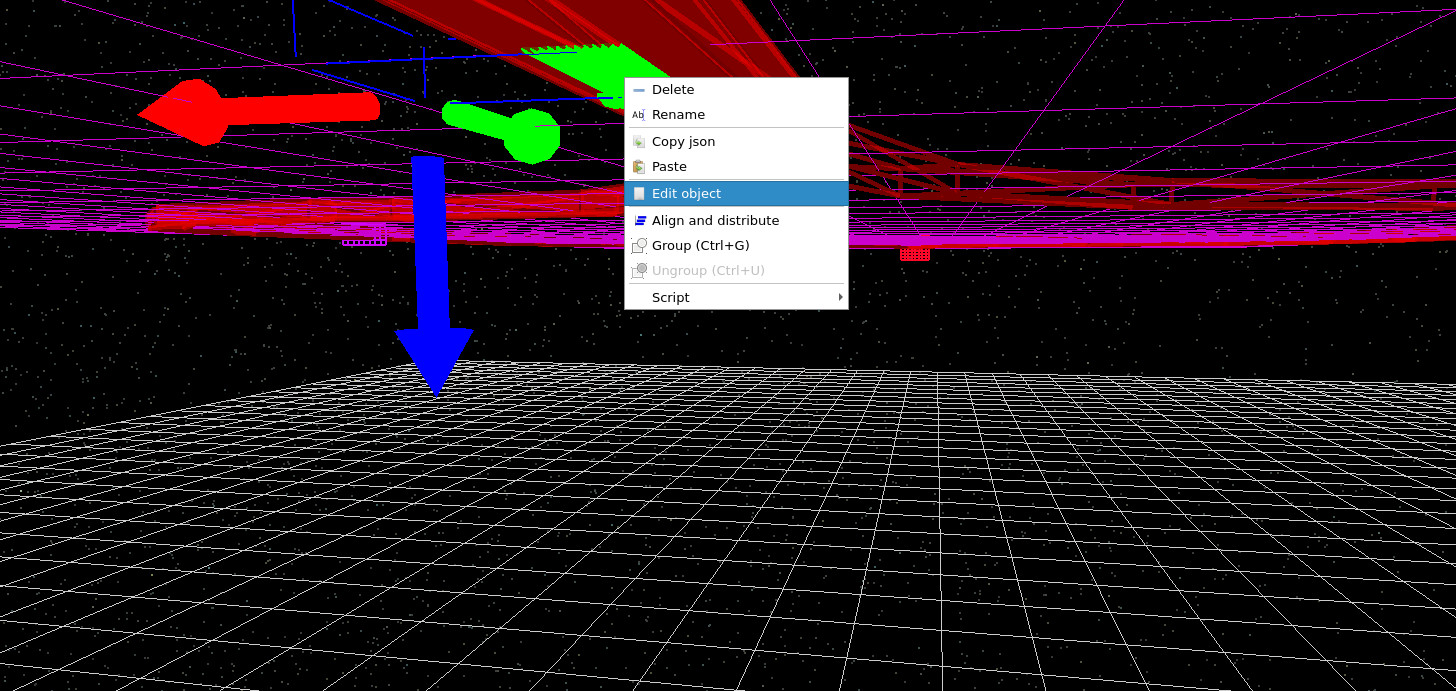Select Rename in the context menu

tap(678, 115)
